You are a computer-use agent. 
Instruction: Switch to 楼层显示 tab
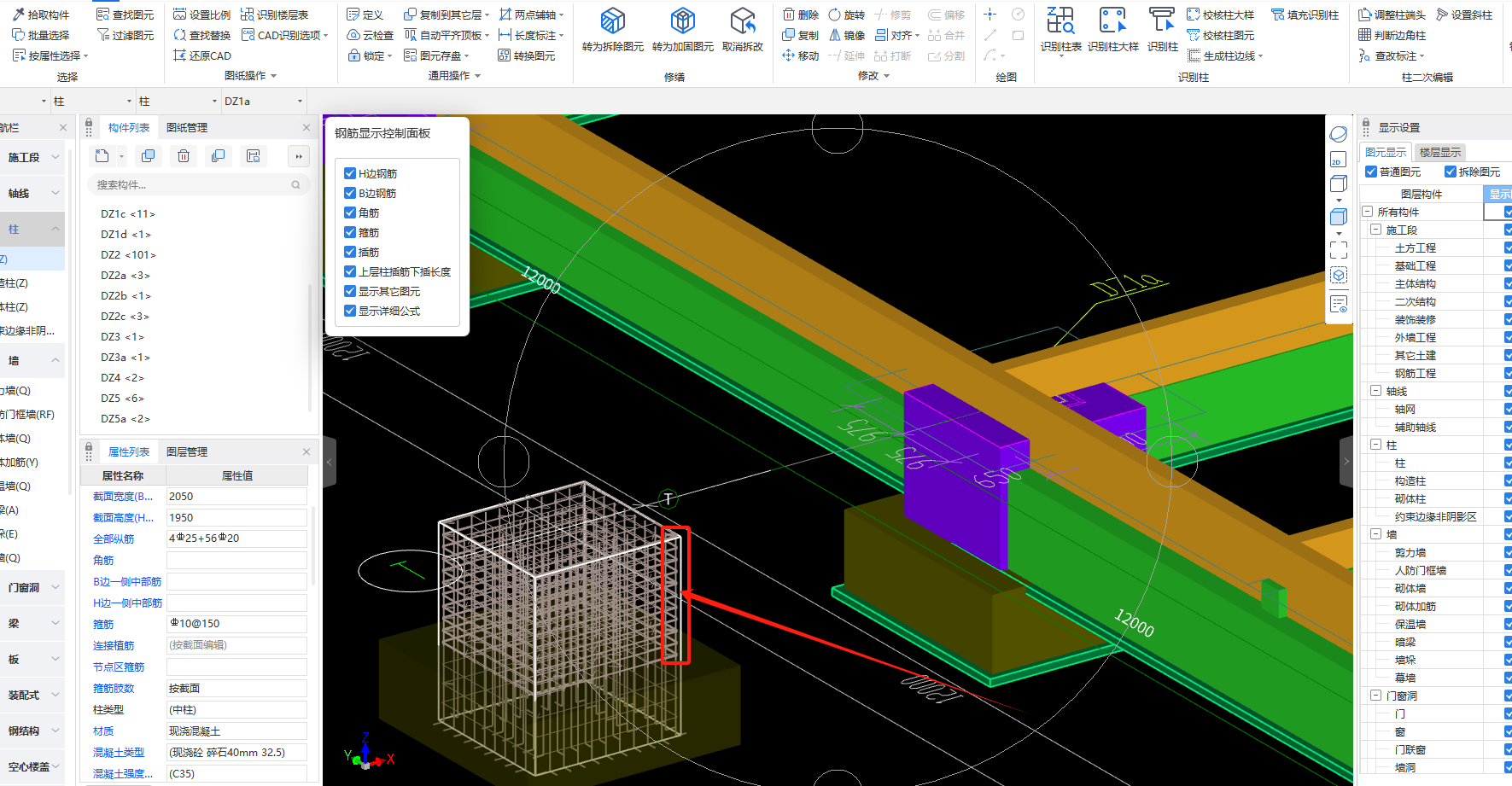point(1440,152)
